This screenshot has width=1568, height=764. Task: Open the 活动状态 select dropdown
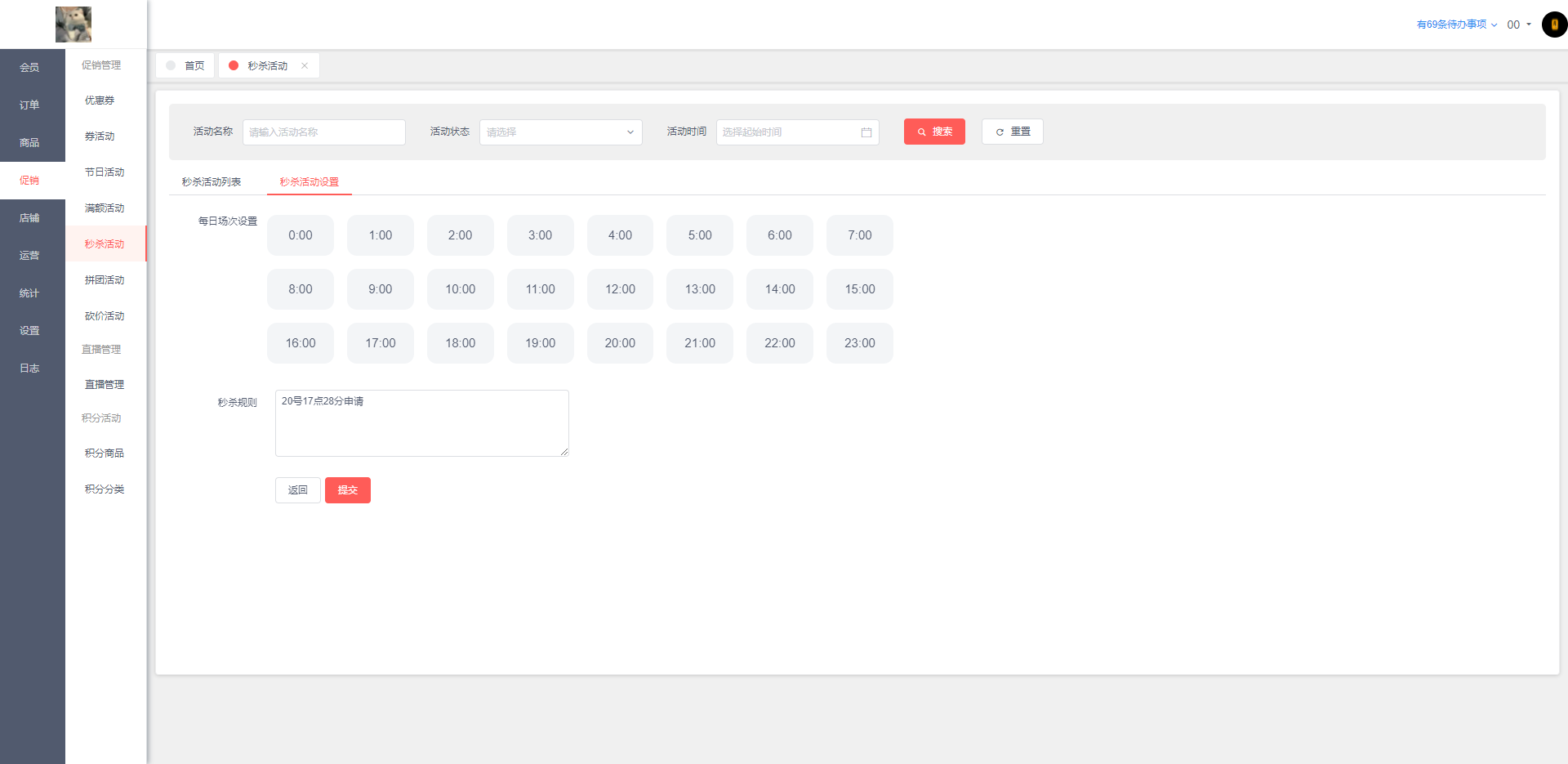click(x=561, y=132)
